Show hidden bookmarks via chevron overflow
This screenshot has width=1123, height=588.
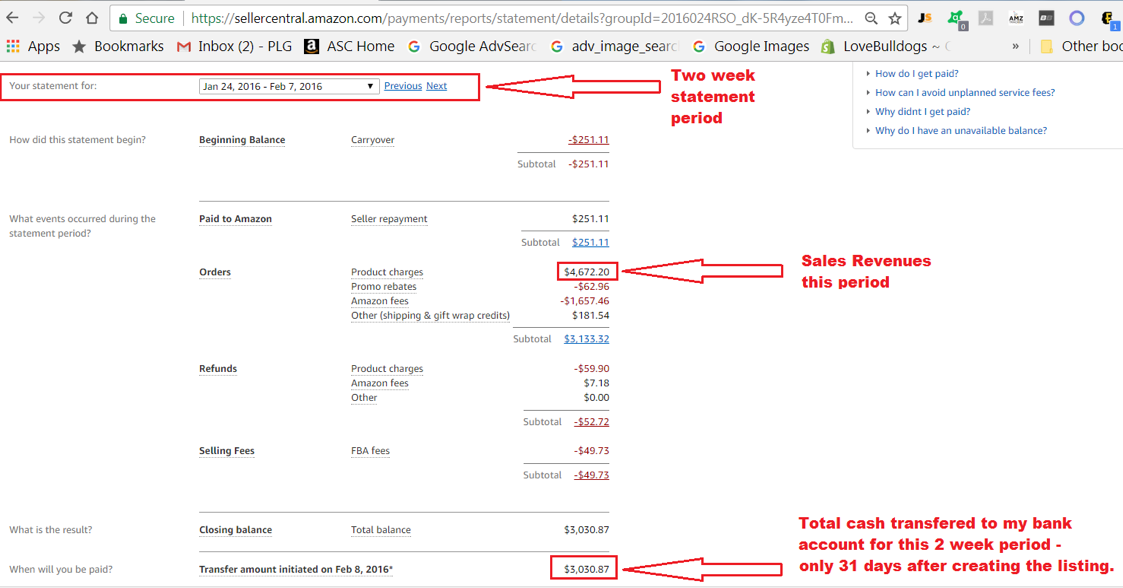point(1016,46)
